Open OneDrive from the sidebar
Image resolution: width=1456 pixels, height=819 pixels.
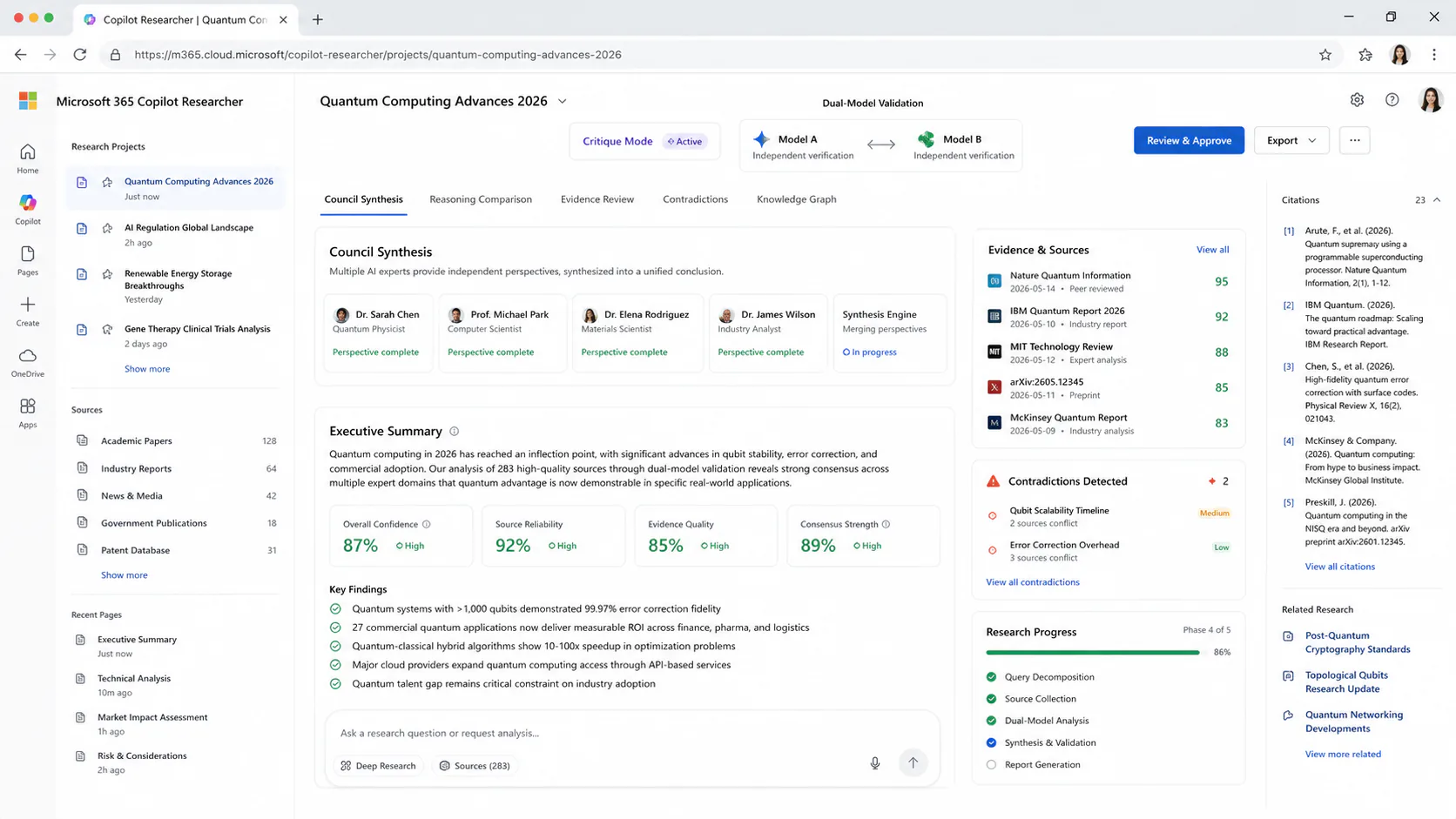click(28, 362)
